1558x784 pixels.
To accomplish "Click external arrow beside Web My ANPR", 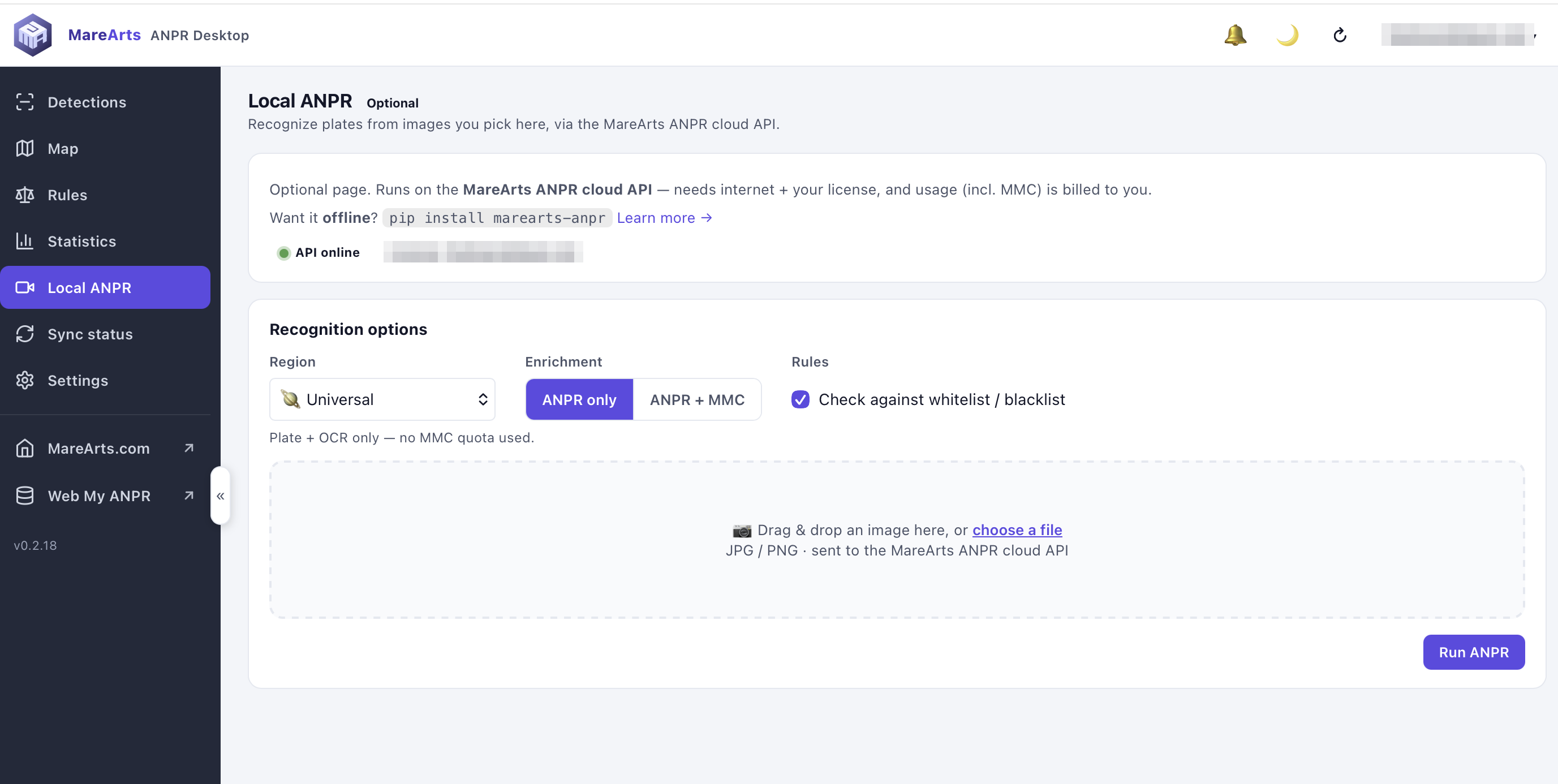I will click(x=189, y=496).
